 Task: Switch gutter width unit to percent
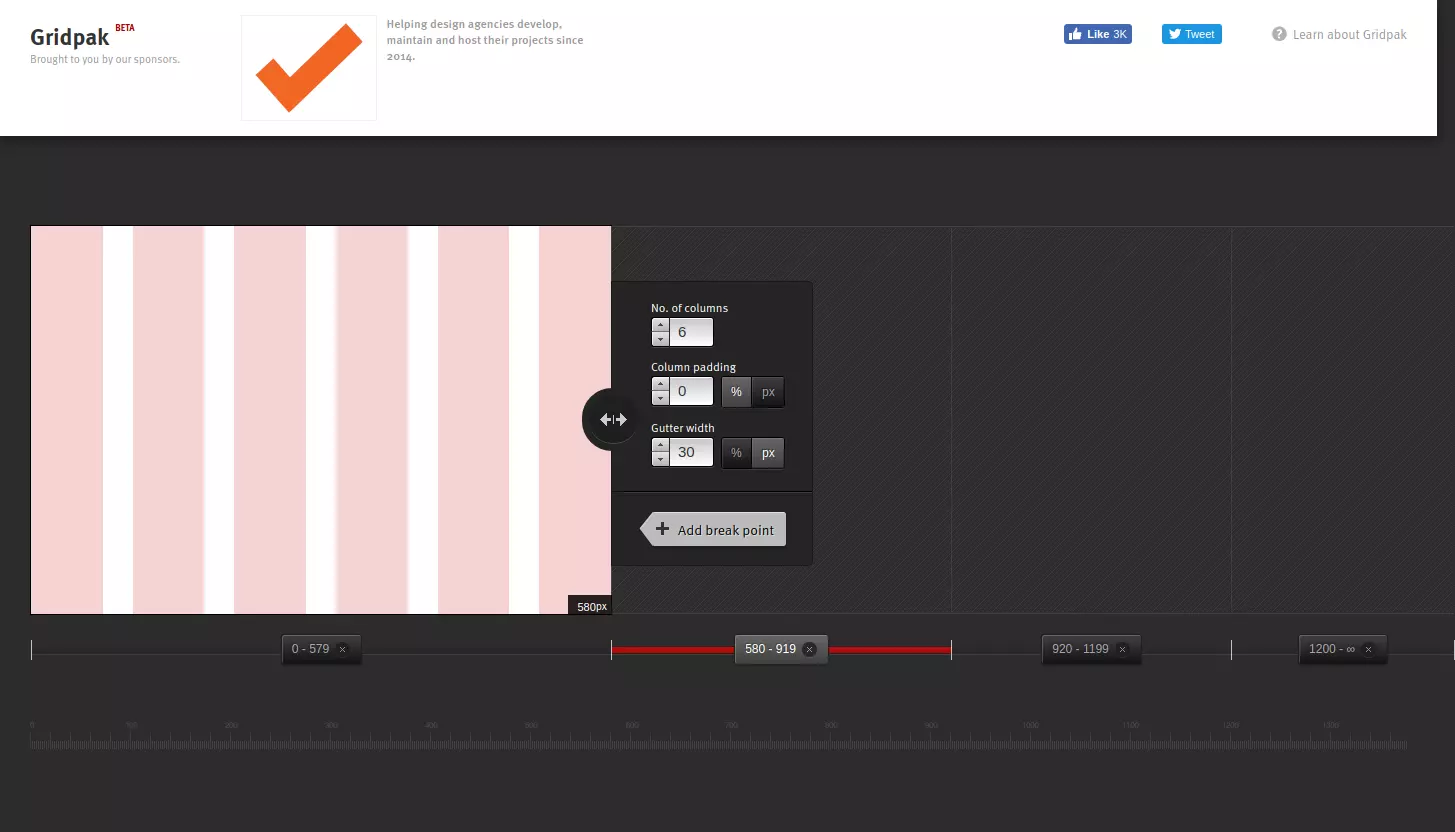pos(736,453)
